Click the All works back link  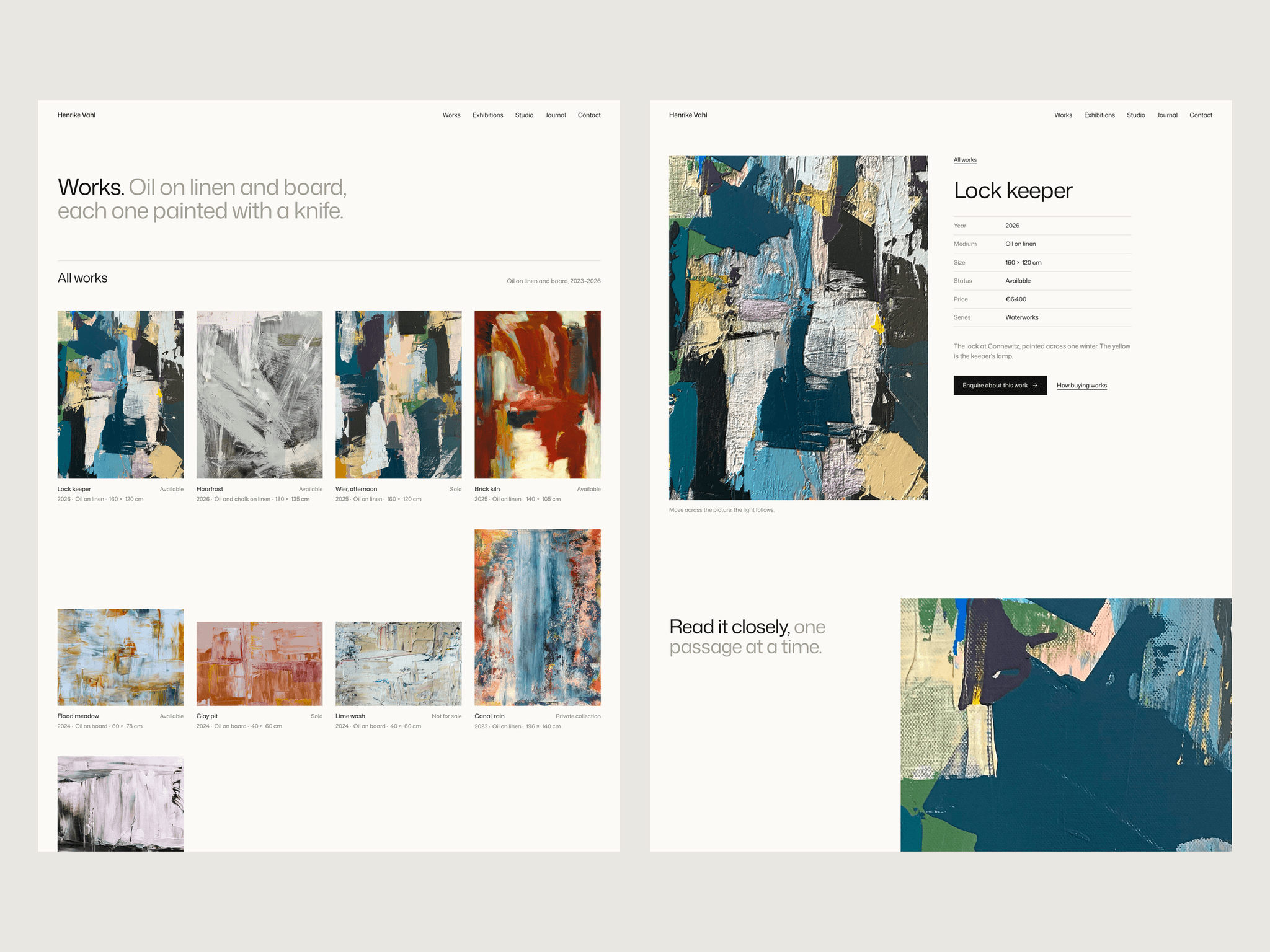pyautogui.click(x=965, y=160)
